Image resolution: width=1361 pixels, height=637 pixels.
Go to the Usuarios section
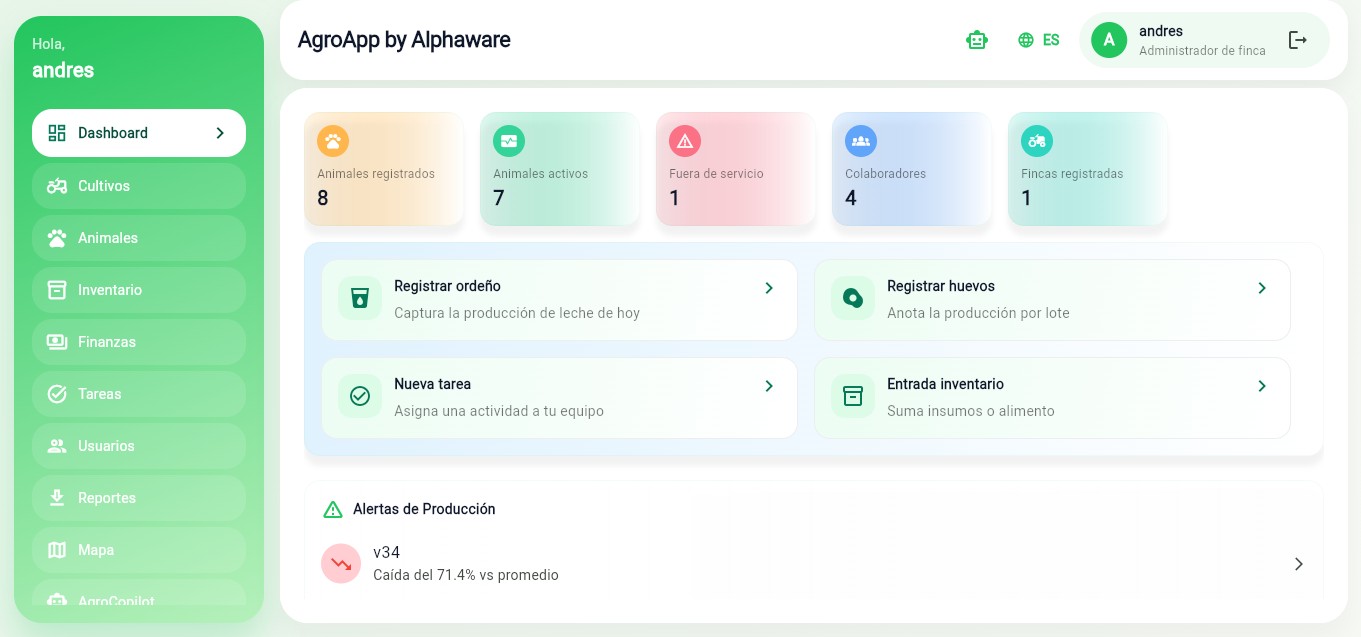(106, 446)
